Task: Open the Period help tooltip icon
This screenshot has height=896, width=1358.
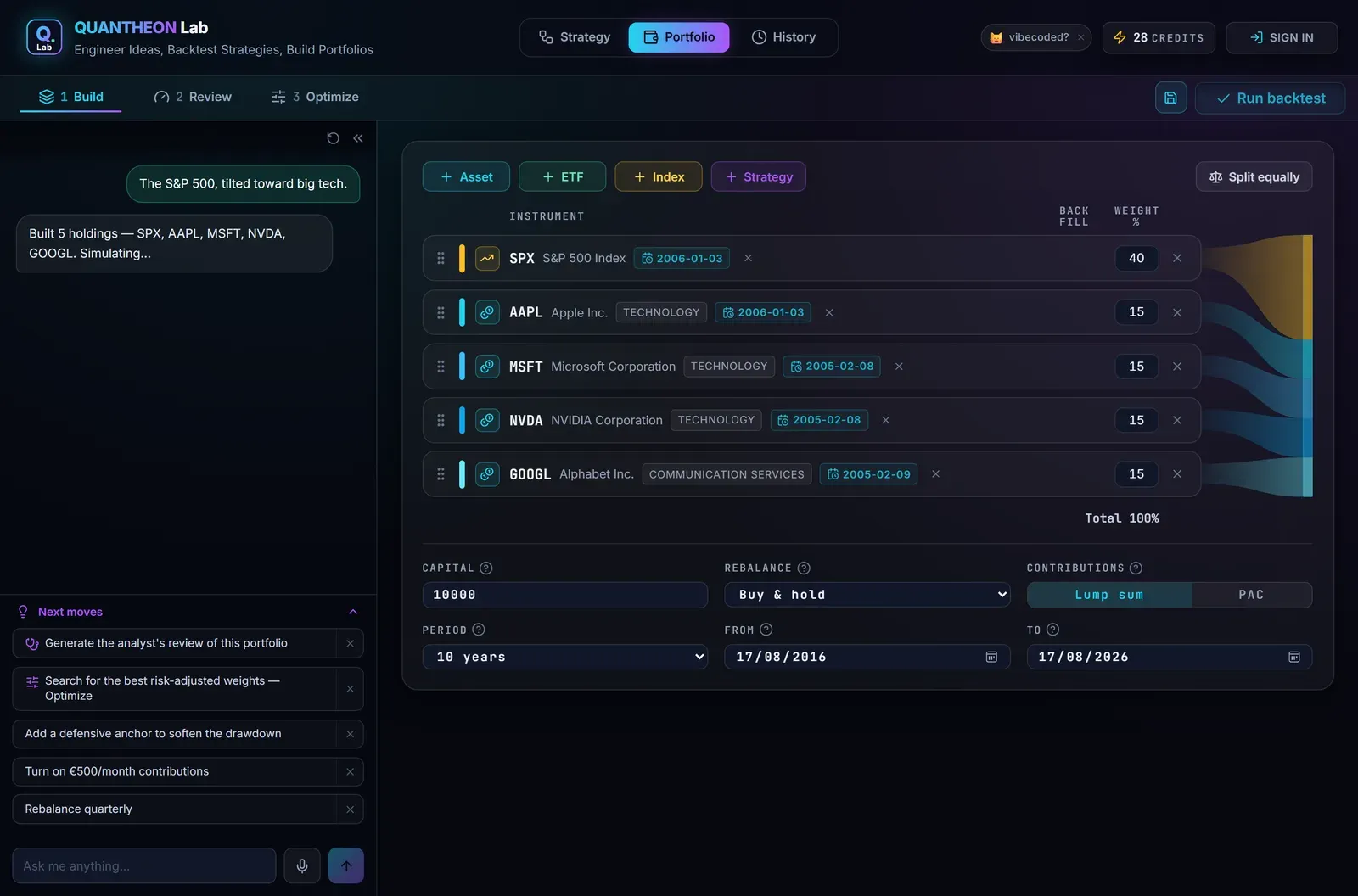Action: tap(479, 630)
